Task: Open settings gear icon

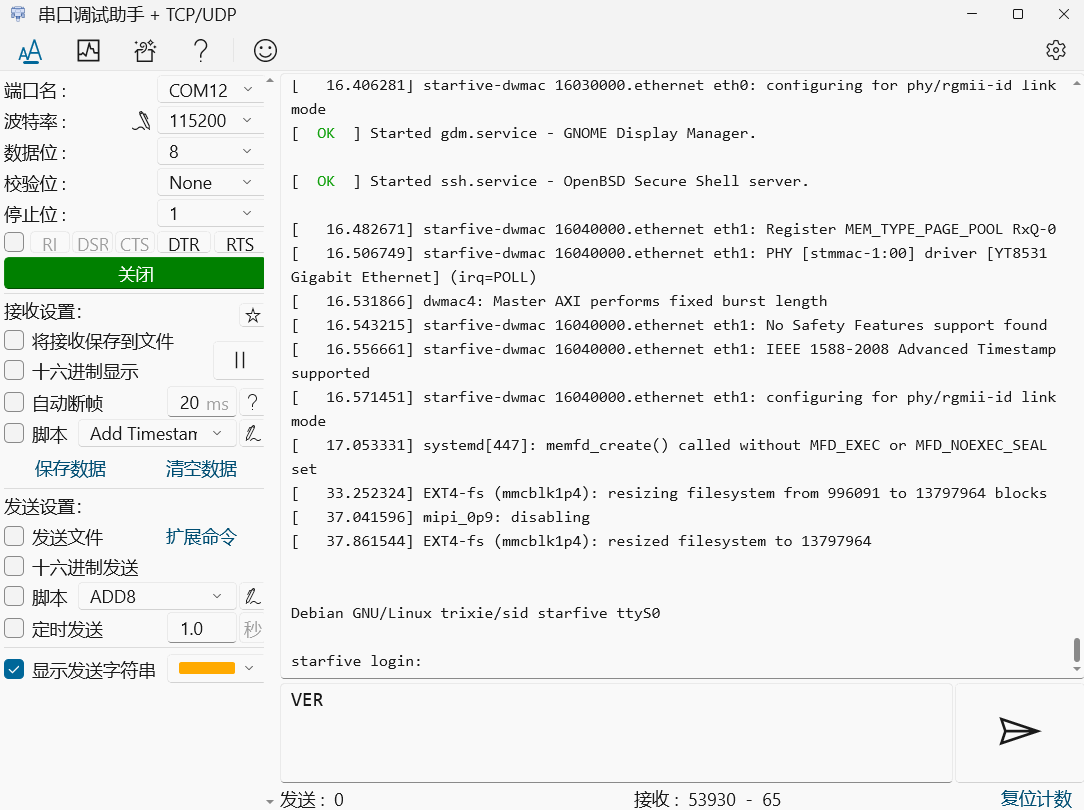Action: [1055, 50]
